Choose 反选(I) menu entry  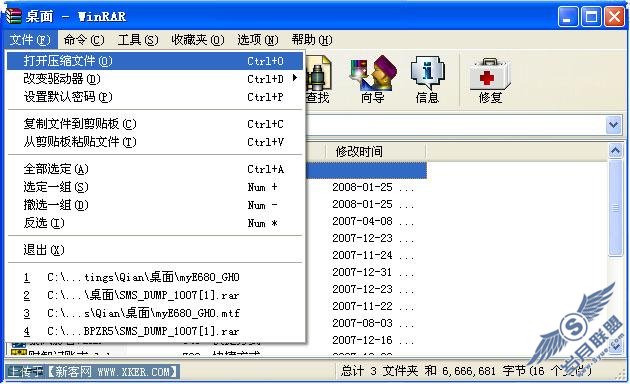pyautogui.click(x=155, y=223)
